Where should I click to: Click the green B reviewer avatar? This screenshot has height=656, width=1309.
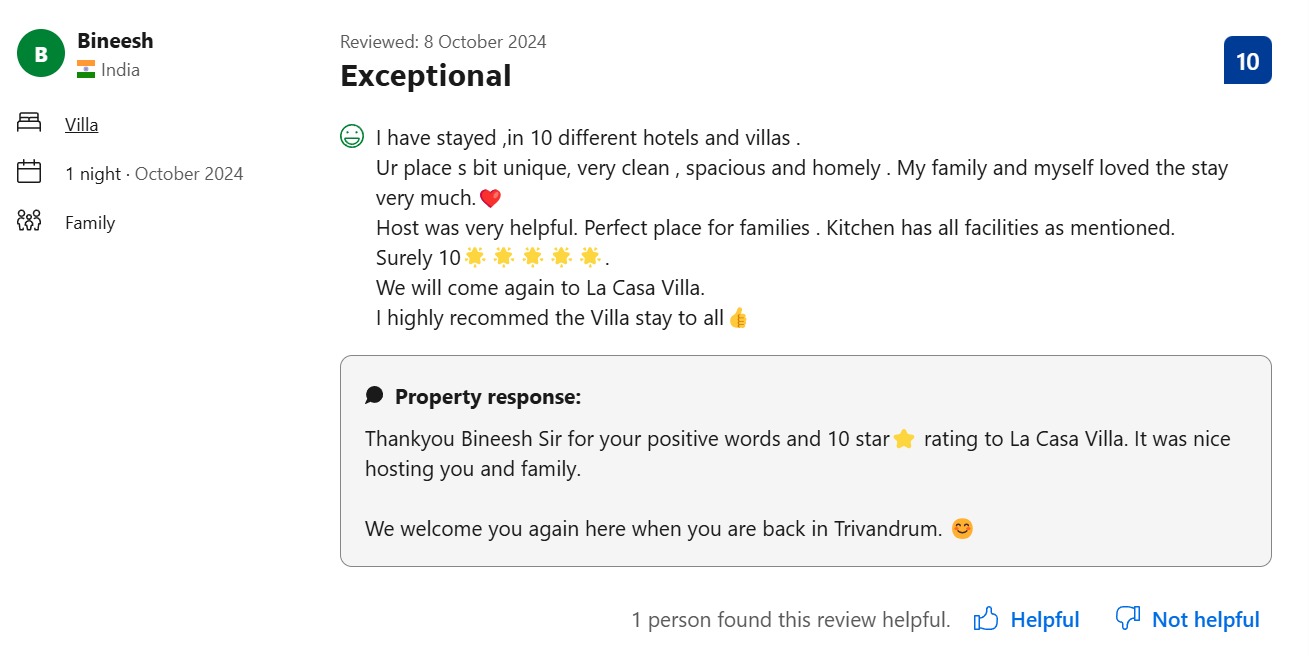pos(41,55)
